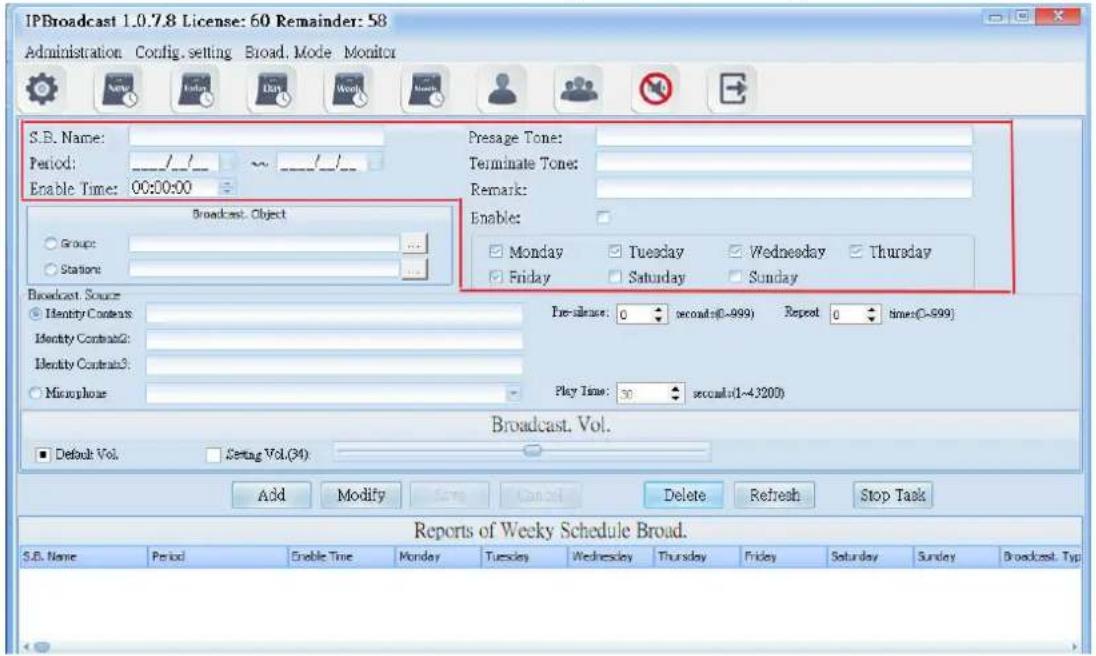Toggle the Default Vol. checkbox
Screen dimensions: 1096x656
pos(43,455)
